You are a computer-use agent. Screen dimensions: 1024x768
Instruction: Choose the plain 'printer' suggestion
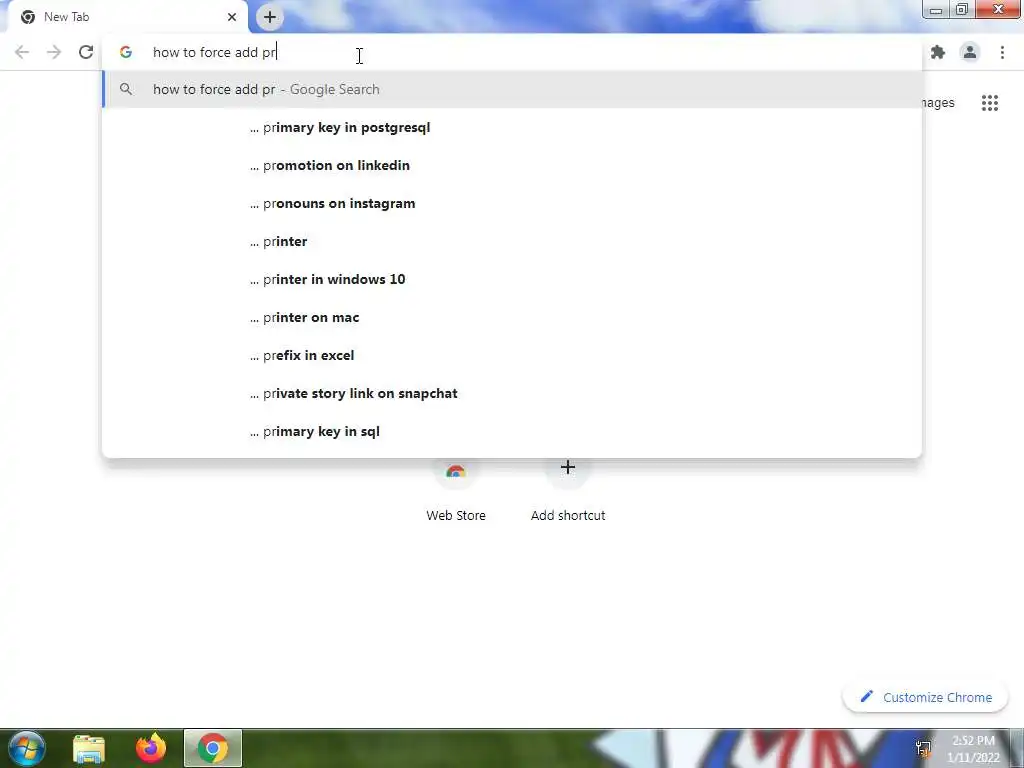tap(513, 241)
